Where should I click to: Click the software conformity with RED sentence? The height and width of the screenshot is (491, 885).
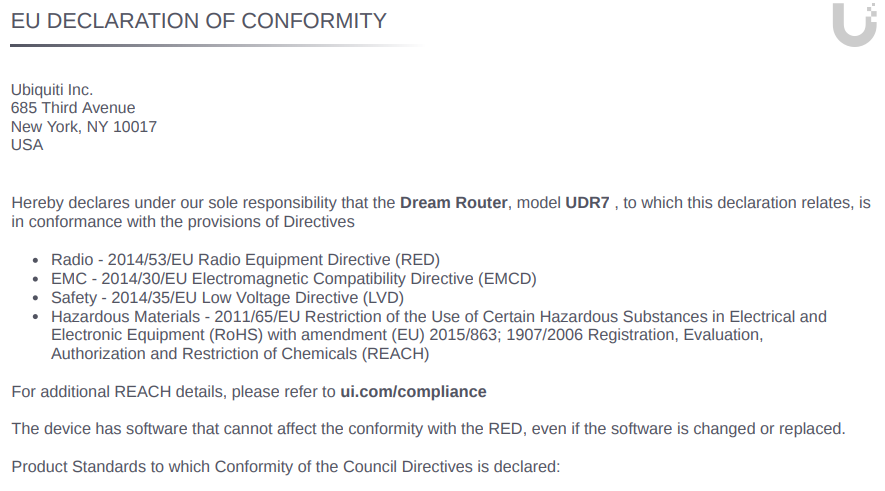tap(428, 429)
